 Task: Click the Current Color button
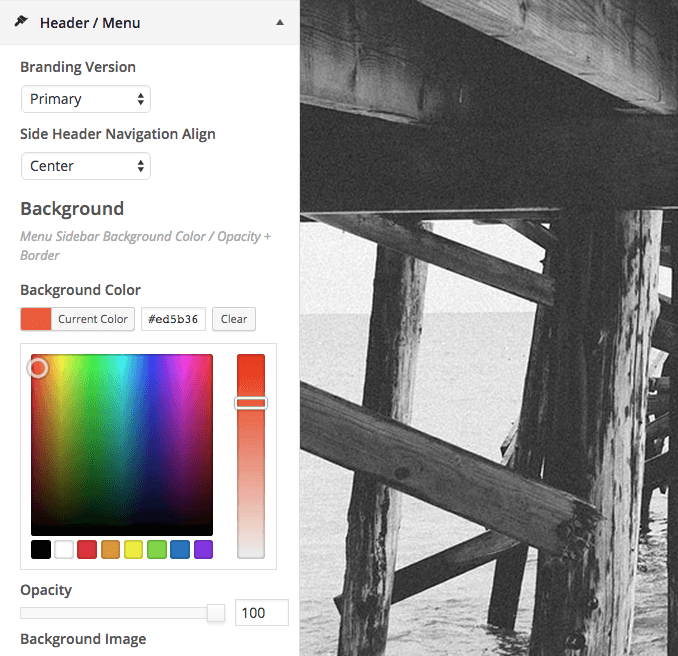point(93,319)
